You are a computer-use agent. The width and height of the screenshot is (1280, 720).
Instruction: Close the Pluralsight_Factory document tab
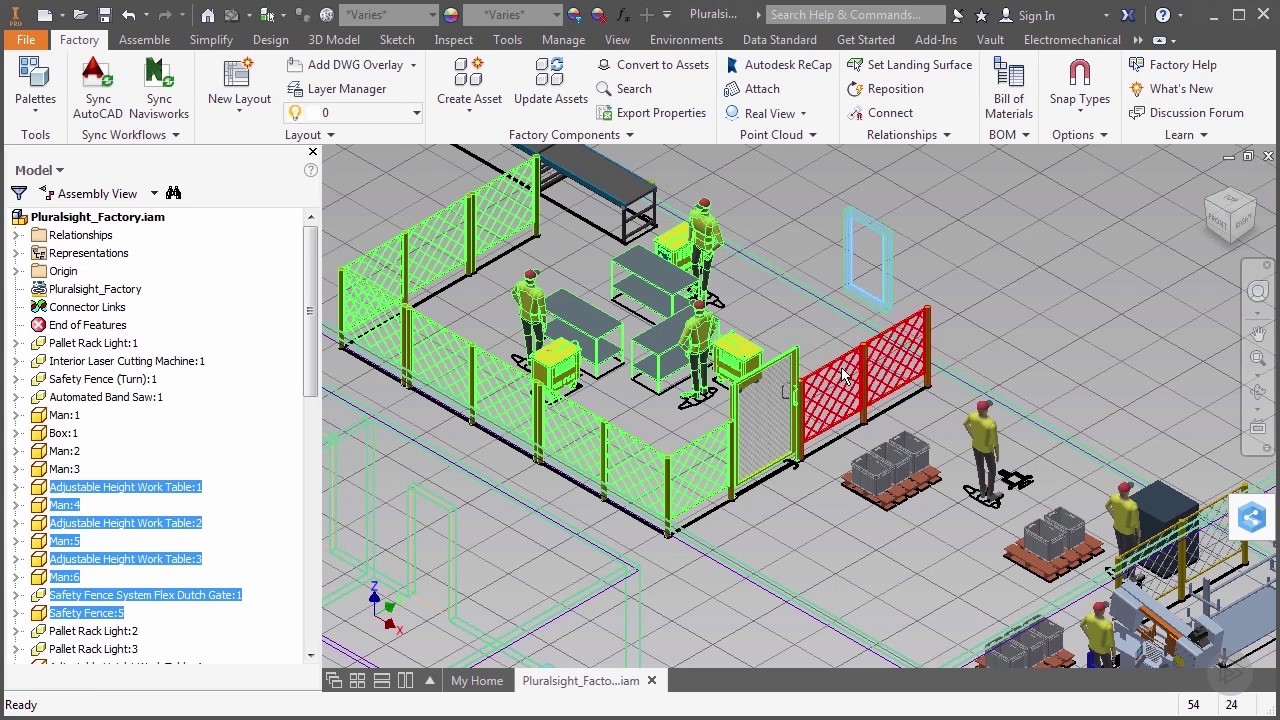[x=651, y=680]
